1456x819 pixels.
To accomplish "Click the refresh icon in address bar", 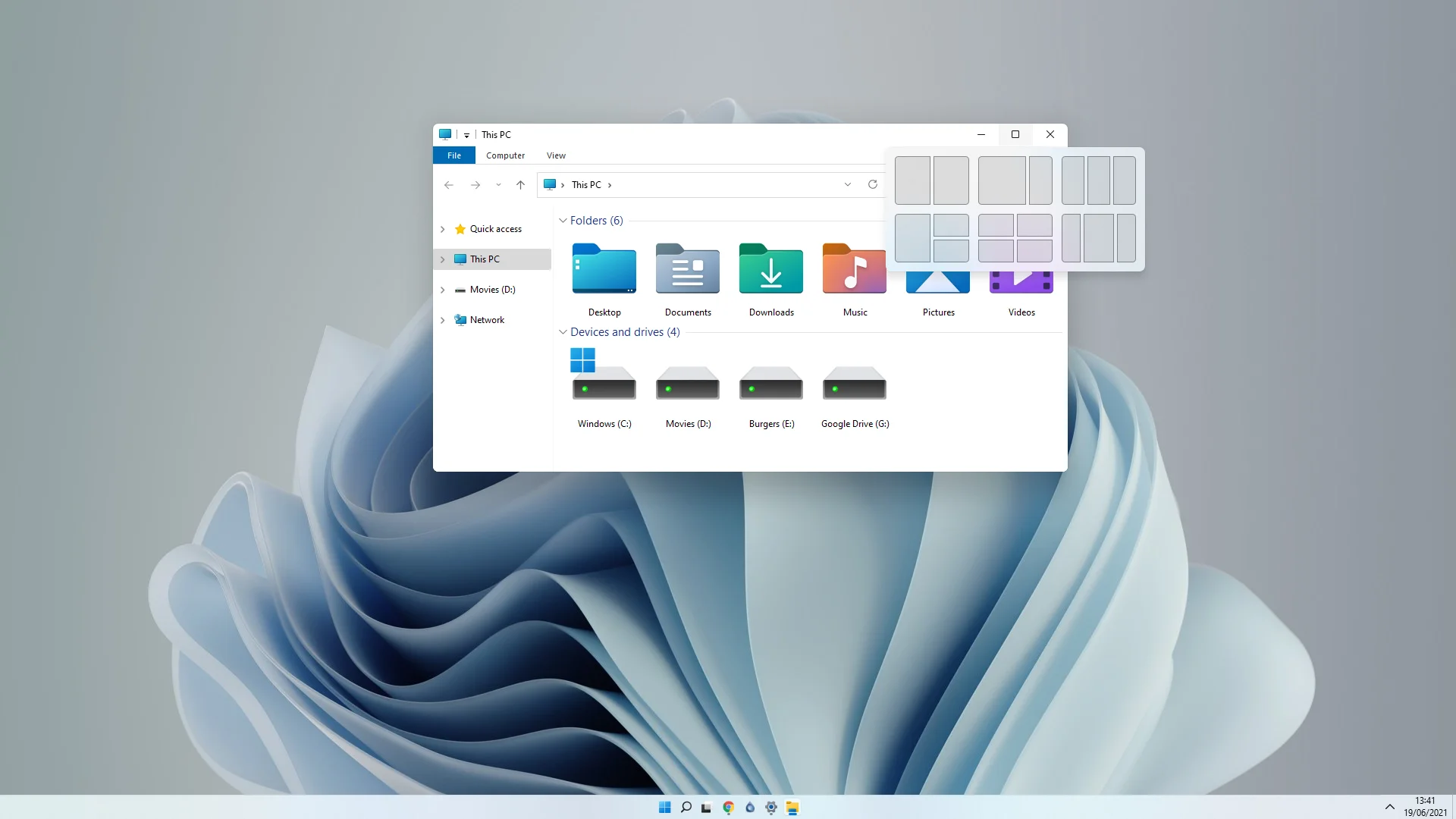I will 873,184.
